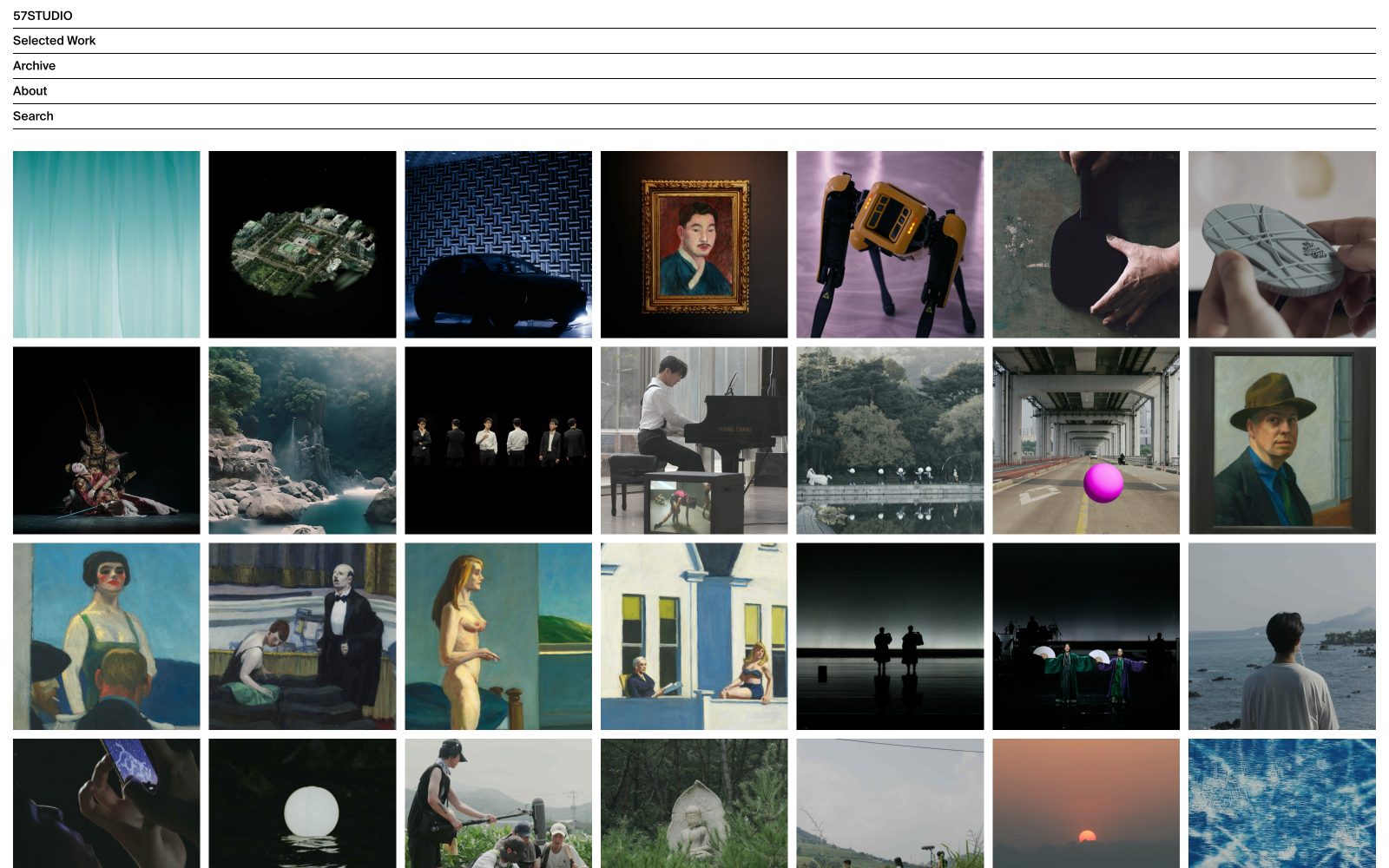The image size is (1389, 868).
Task: Open the man in brown hat portrait
Action: [1281, 440]
